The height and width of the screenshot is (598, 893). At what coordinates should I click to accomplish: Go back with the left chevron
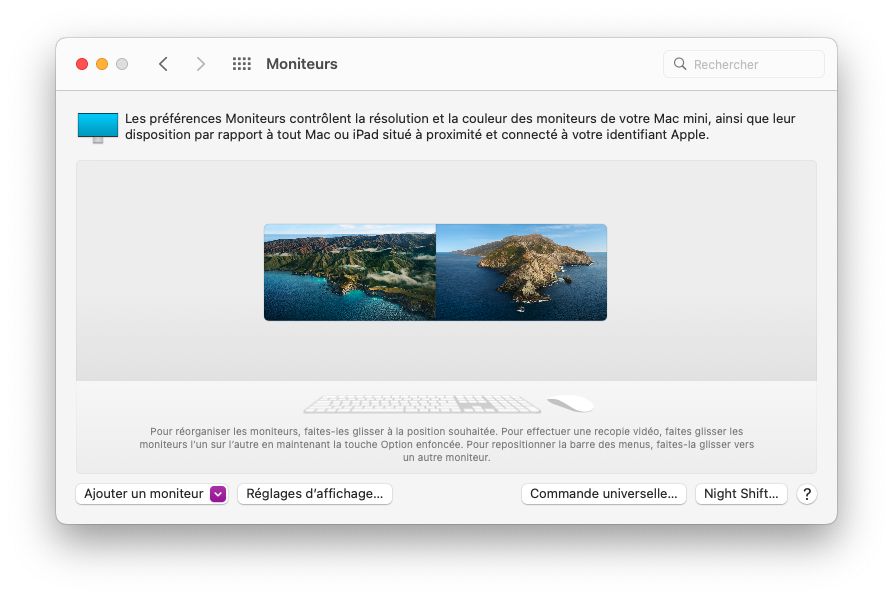[163, 64]
